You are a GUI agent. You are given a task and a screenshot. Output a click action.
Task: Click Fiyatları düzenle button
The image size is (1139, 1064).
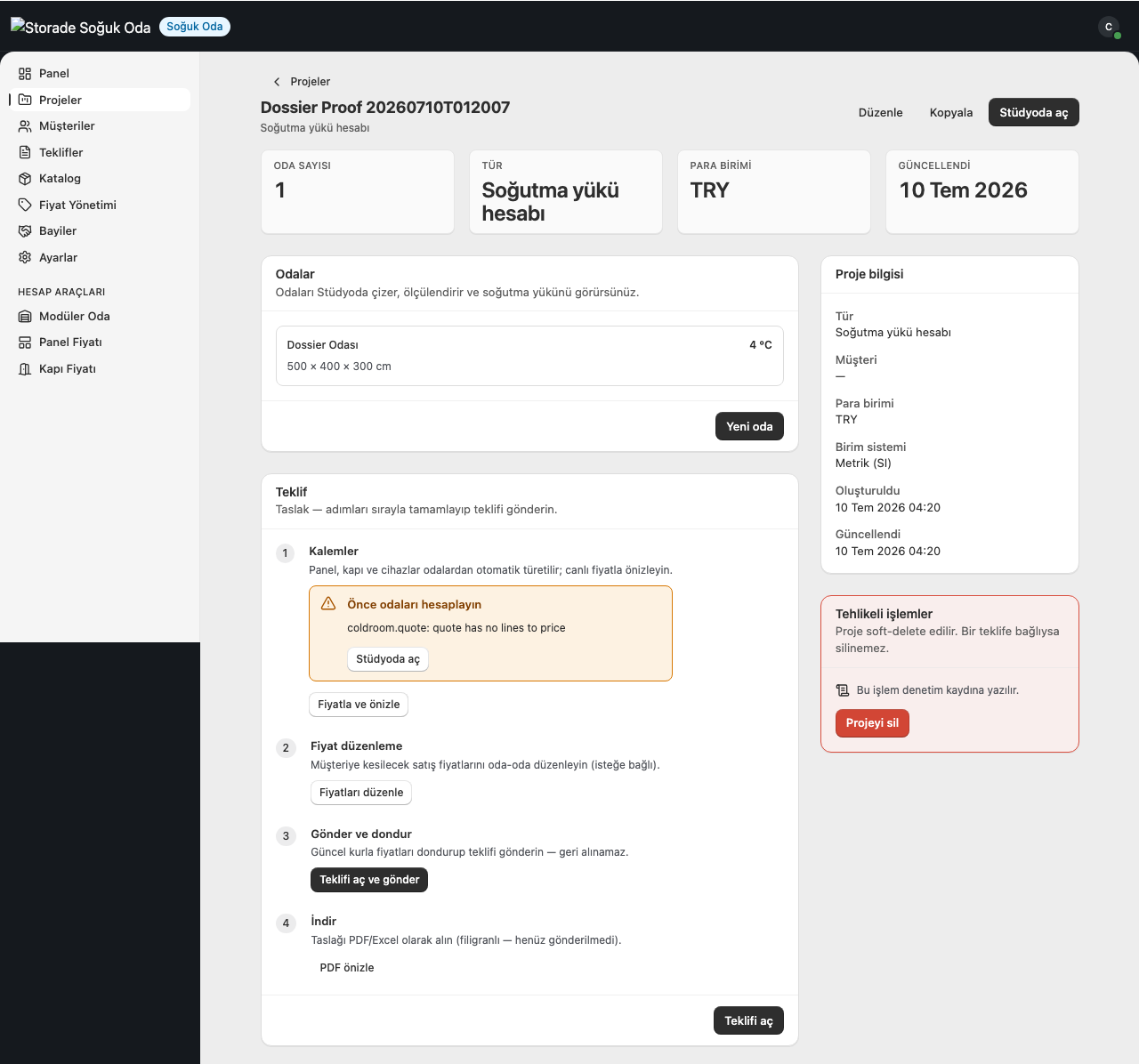(361, 793)
